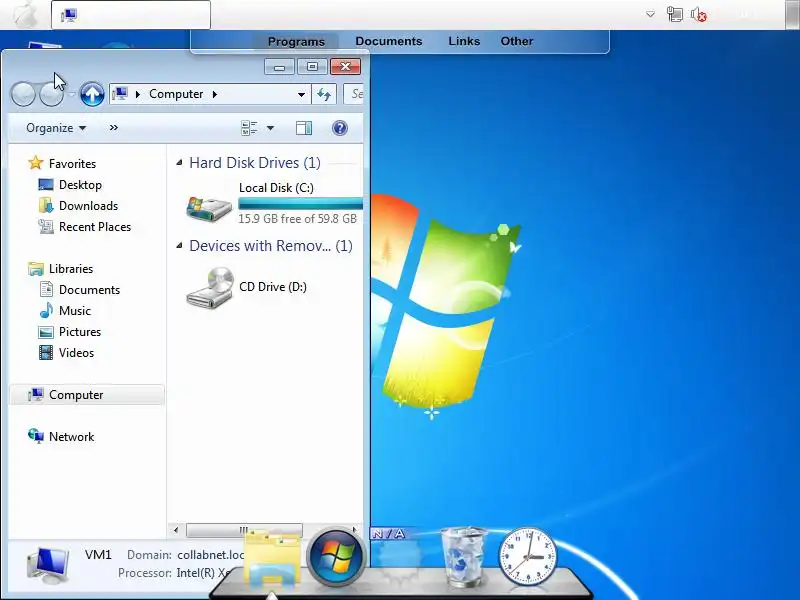Click the Windows Start orb in dock

pos(336,557)
